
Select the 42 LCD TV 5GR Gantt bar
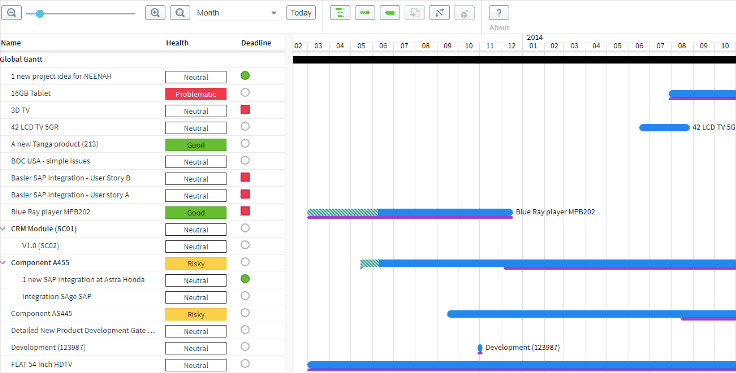(x=664, y=127)
